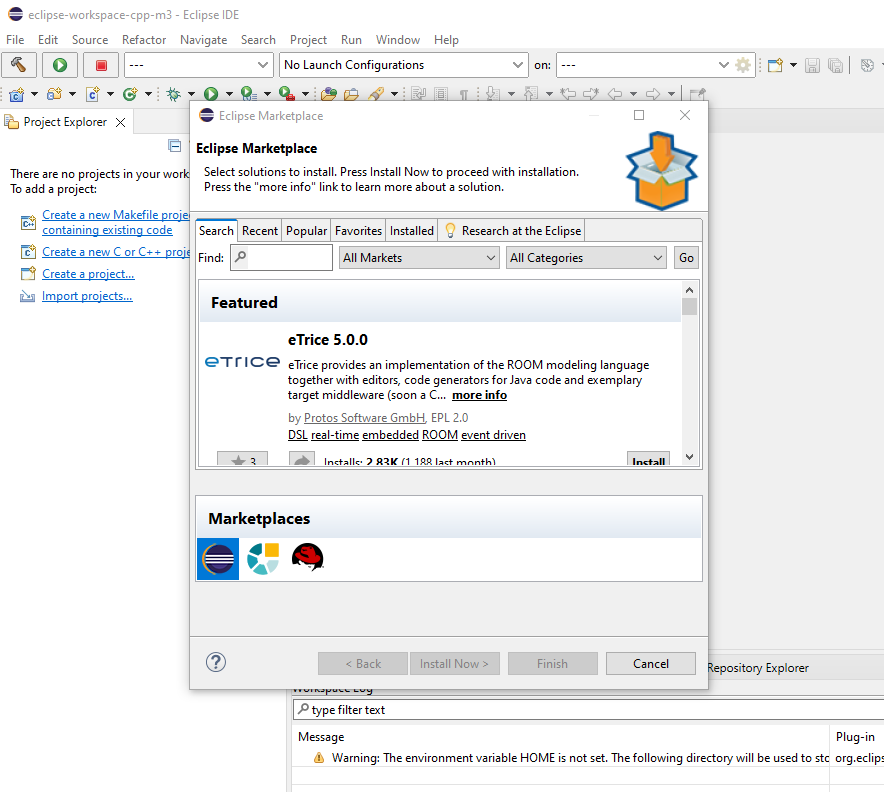Star the eTrice listing as favorite

[x=242, y=459]
